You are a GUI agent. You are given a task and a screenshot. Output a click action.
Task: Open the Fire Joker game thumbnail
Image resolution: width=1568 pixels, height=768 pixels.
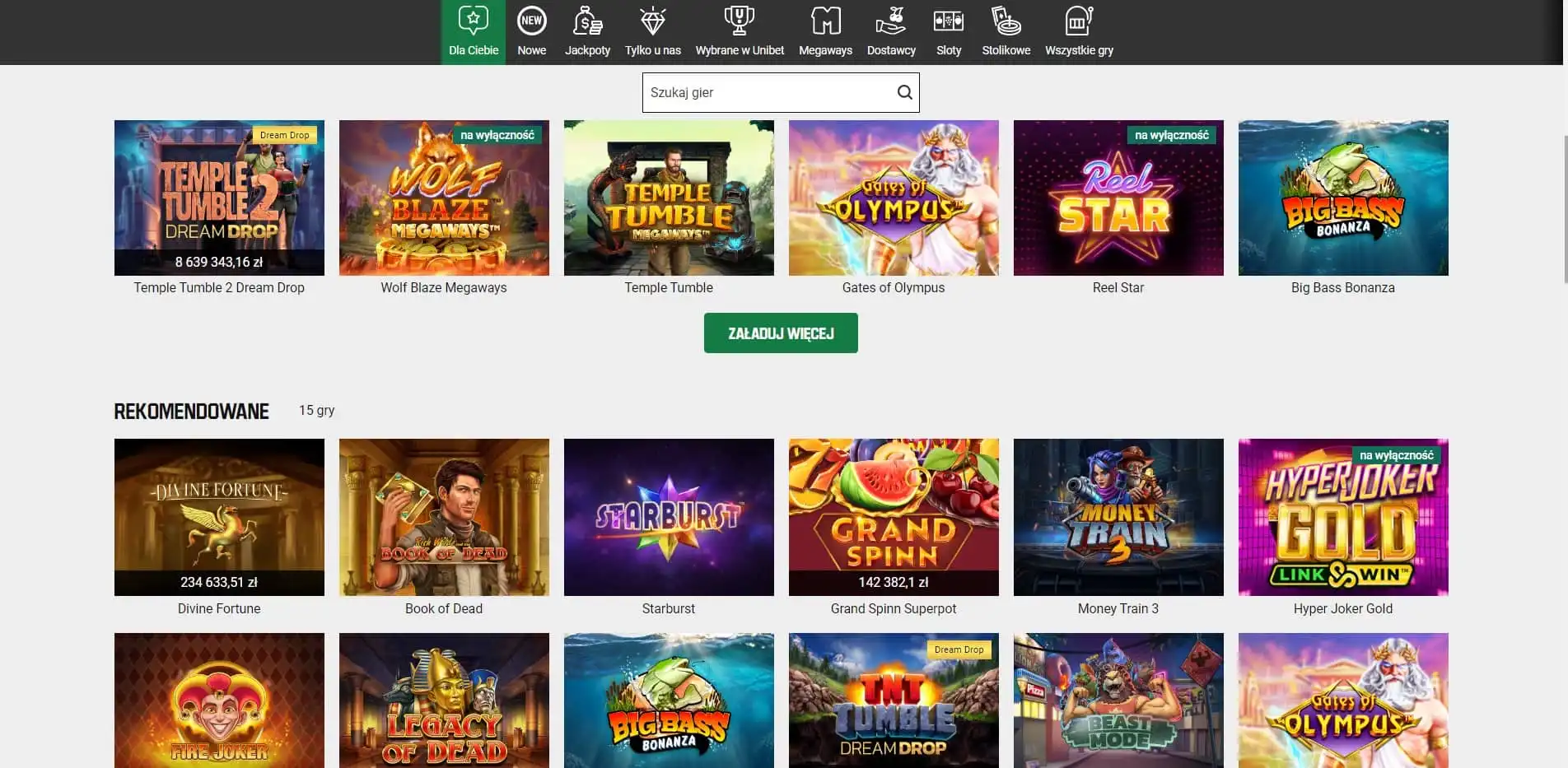click(x=219, y=701)
